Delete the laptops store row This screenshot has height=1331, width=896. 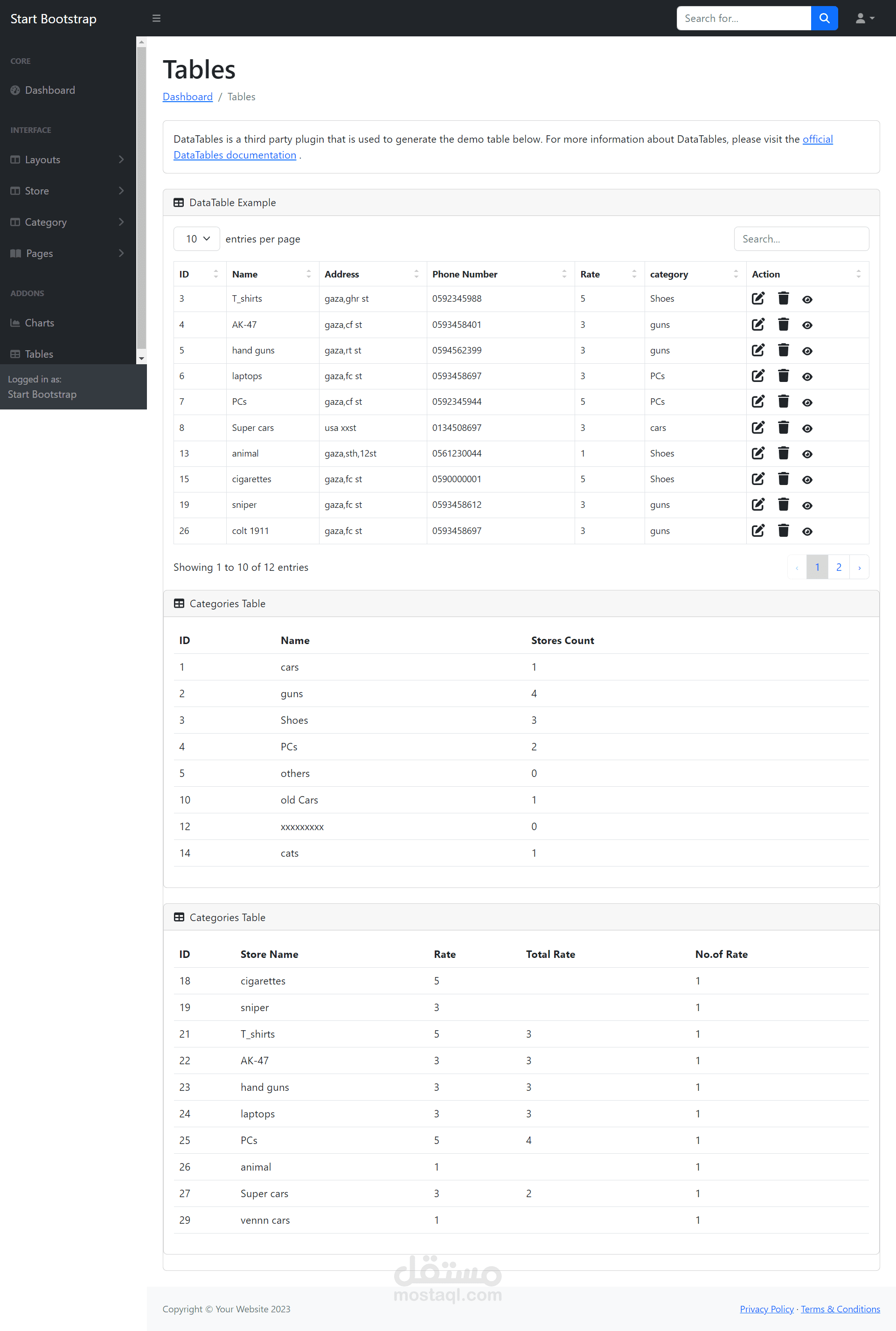pos(783,376)
